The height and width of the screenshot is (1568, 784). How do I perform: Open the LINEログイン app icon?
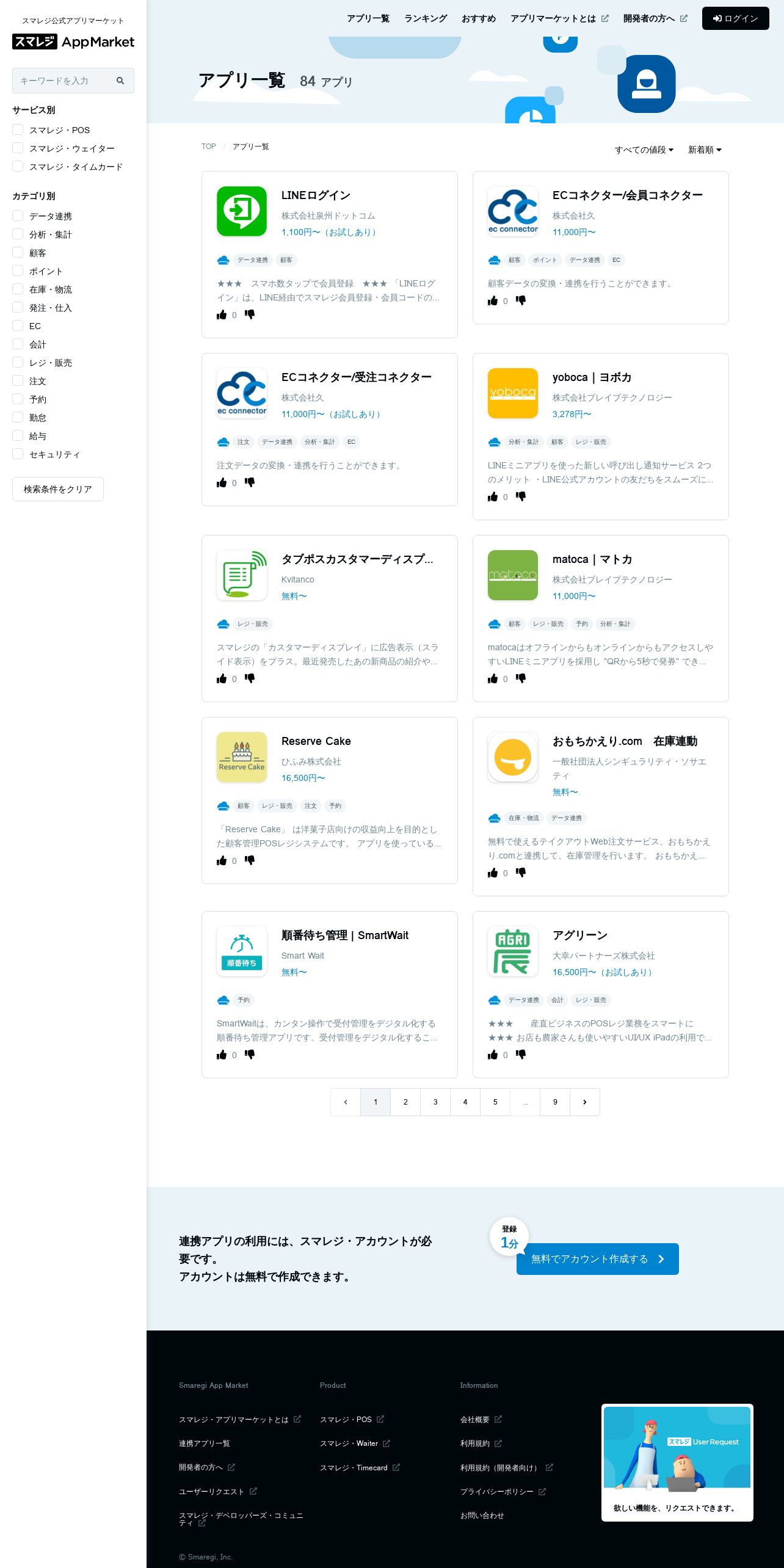(x=242, y=211)
